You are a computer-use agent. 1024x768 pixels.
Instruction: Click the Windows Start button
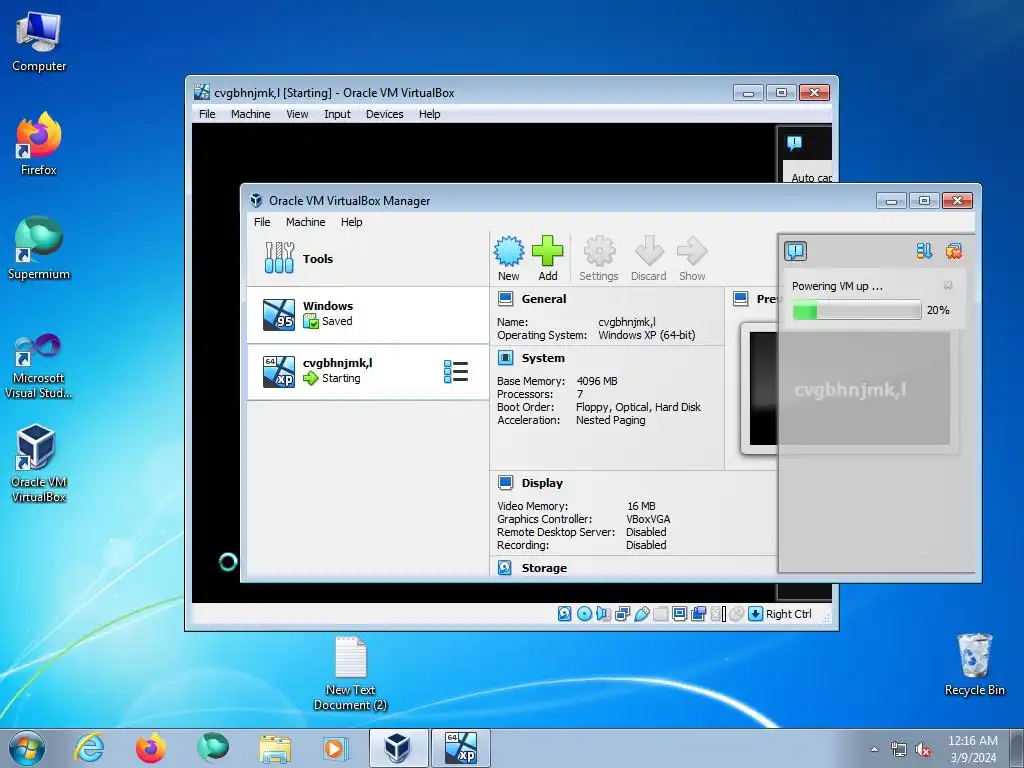(27, 748)
